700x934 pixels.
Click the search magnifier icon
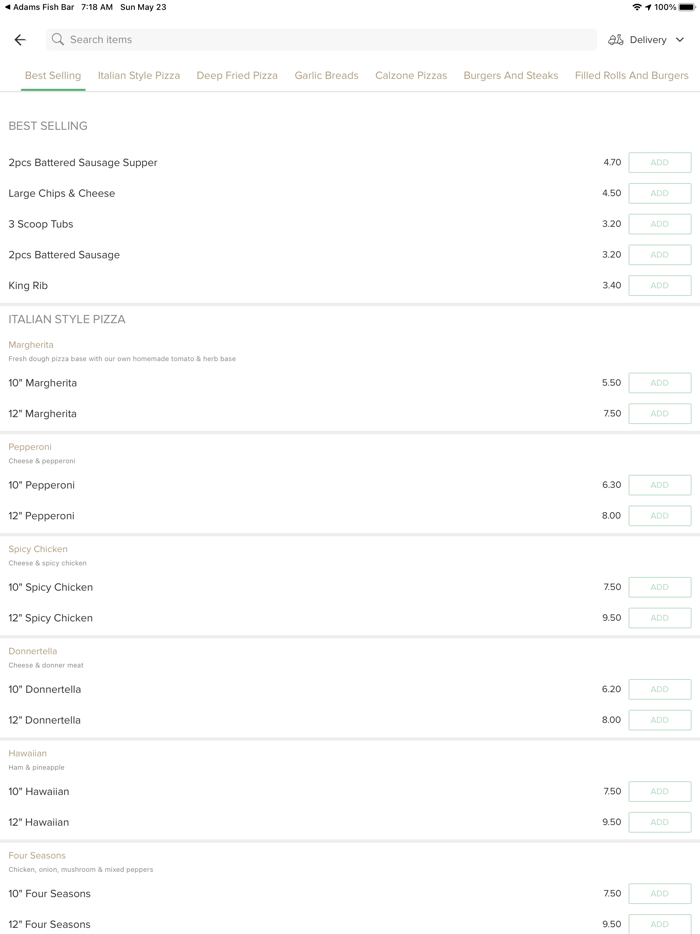pyautogui.click(x=58, y=40)
